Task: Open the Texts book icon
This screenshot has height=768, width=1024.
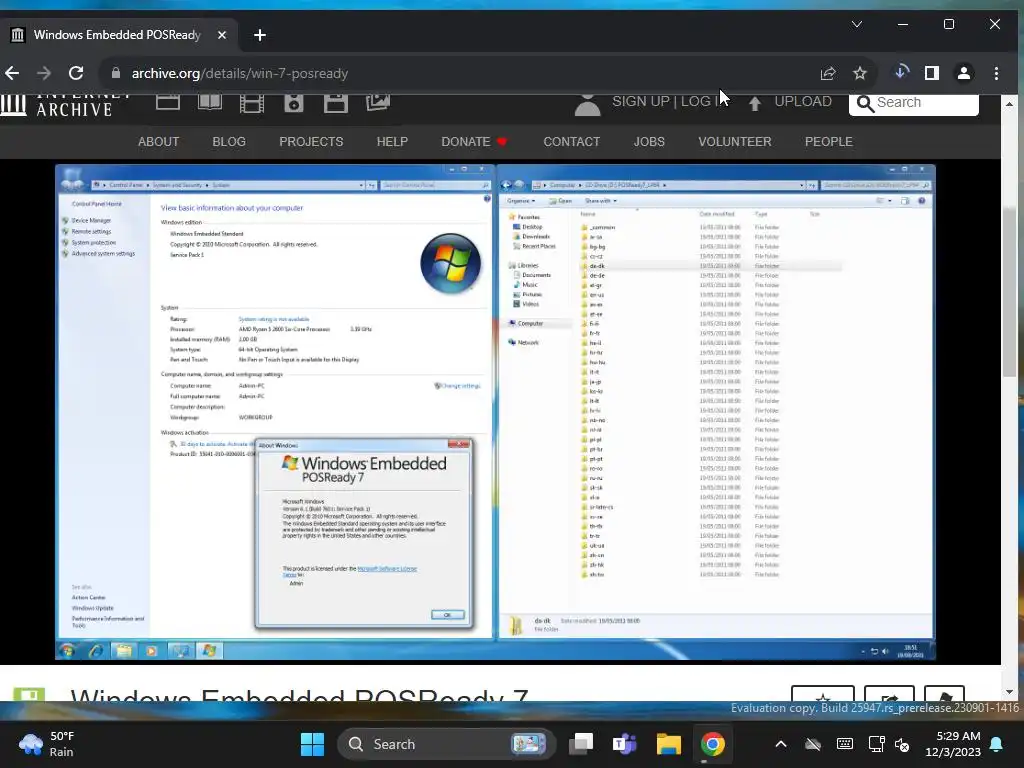Action: [x=210, y=103]
